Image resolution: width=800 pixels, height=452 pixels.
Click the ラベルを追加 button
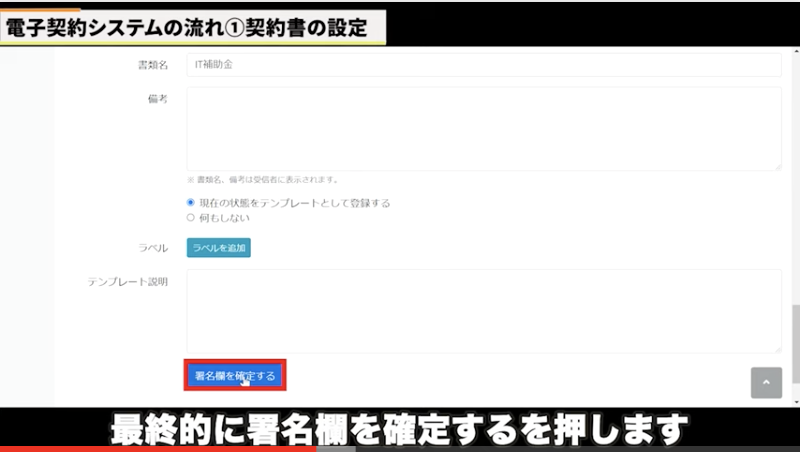pos(218,248)
